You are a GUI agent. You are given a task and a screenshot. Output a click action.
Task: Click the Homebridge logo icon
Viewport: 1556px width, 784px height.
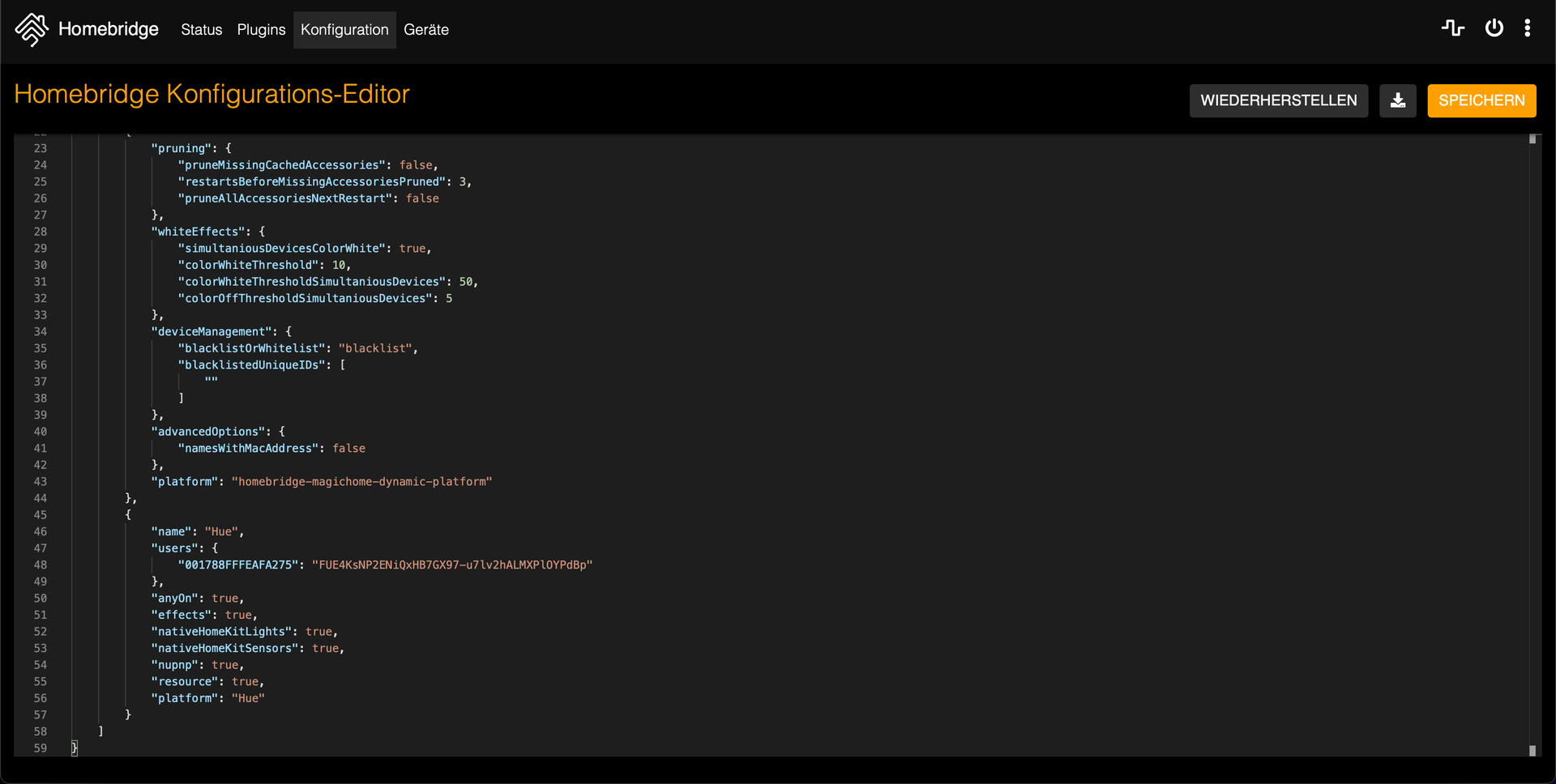coord(32,30)
